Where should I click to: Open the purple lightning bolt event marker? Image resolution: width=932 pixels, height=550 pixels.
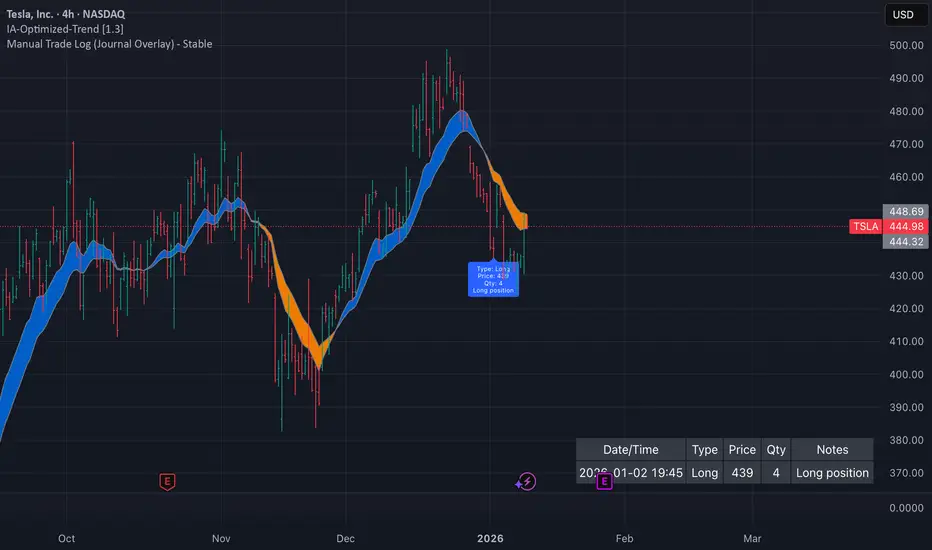click(x=527, y=482)
